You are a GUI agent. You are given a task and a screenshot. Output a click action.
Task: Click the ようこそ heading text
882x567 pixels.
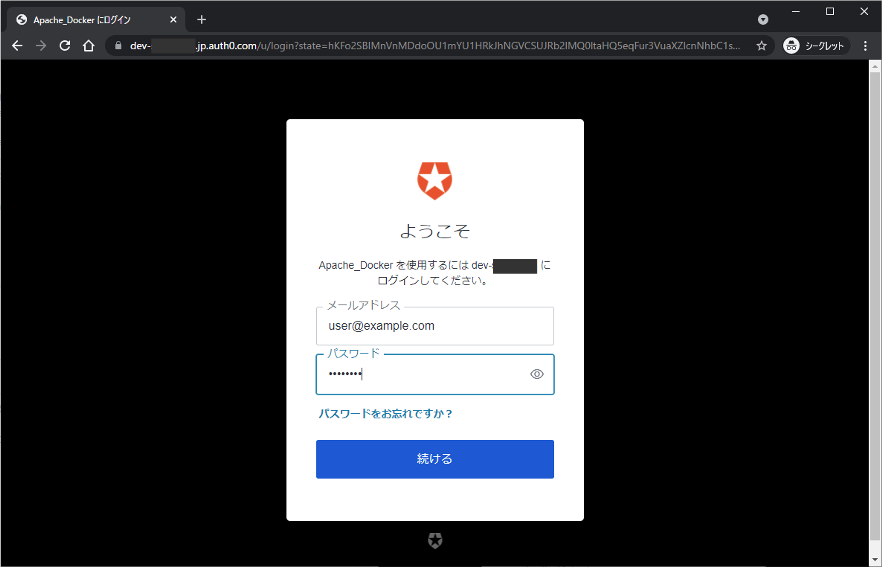[x=435, y=231]
